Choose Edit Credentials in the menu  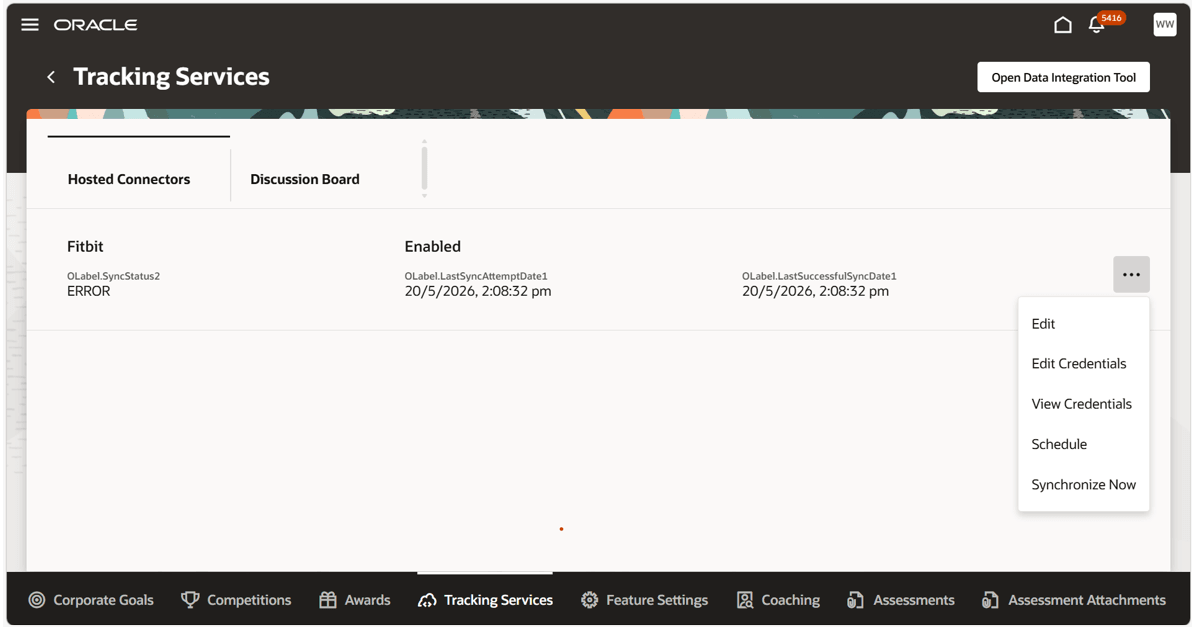point(1083,363)
